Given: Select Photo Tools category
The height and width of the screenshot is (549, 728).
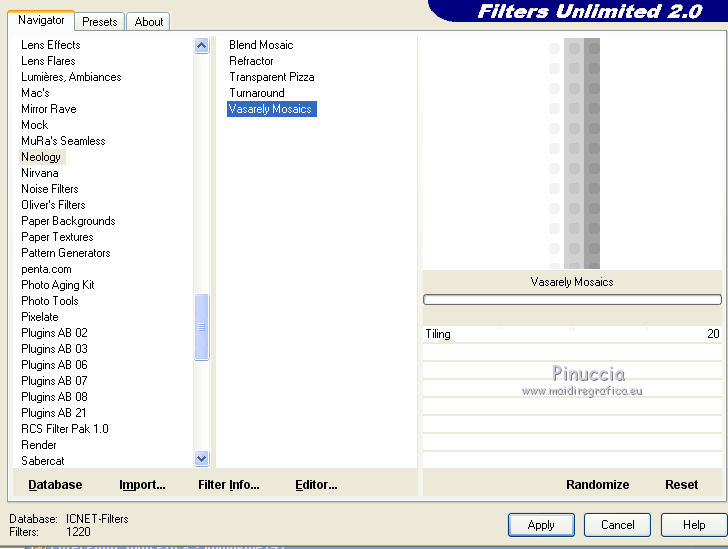Looking at the screenshot, I should [50, 301].
